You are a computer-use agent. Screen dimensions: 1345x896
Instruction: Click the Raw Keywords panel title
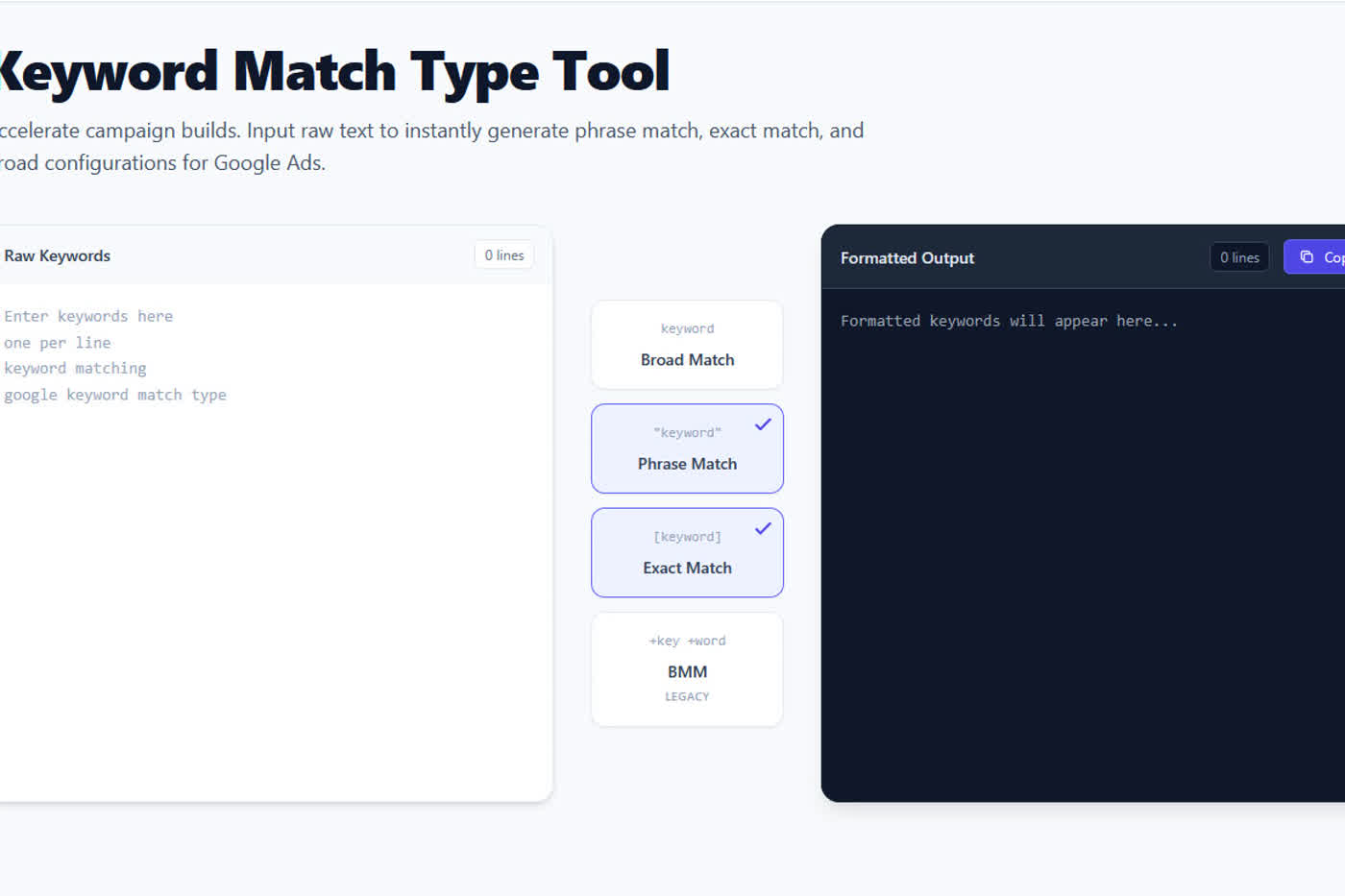[58, 256]
